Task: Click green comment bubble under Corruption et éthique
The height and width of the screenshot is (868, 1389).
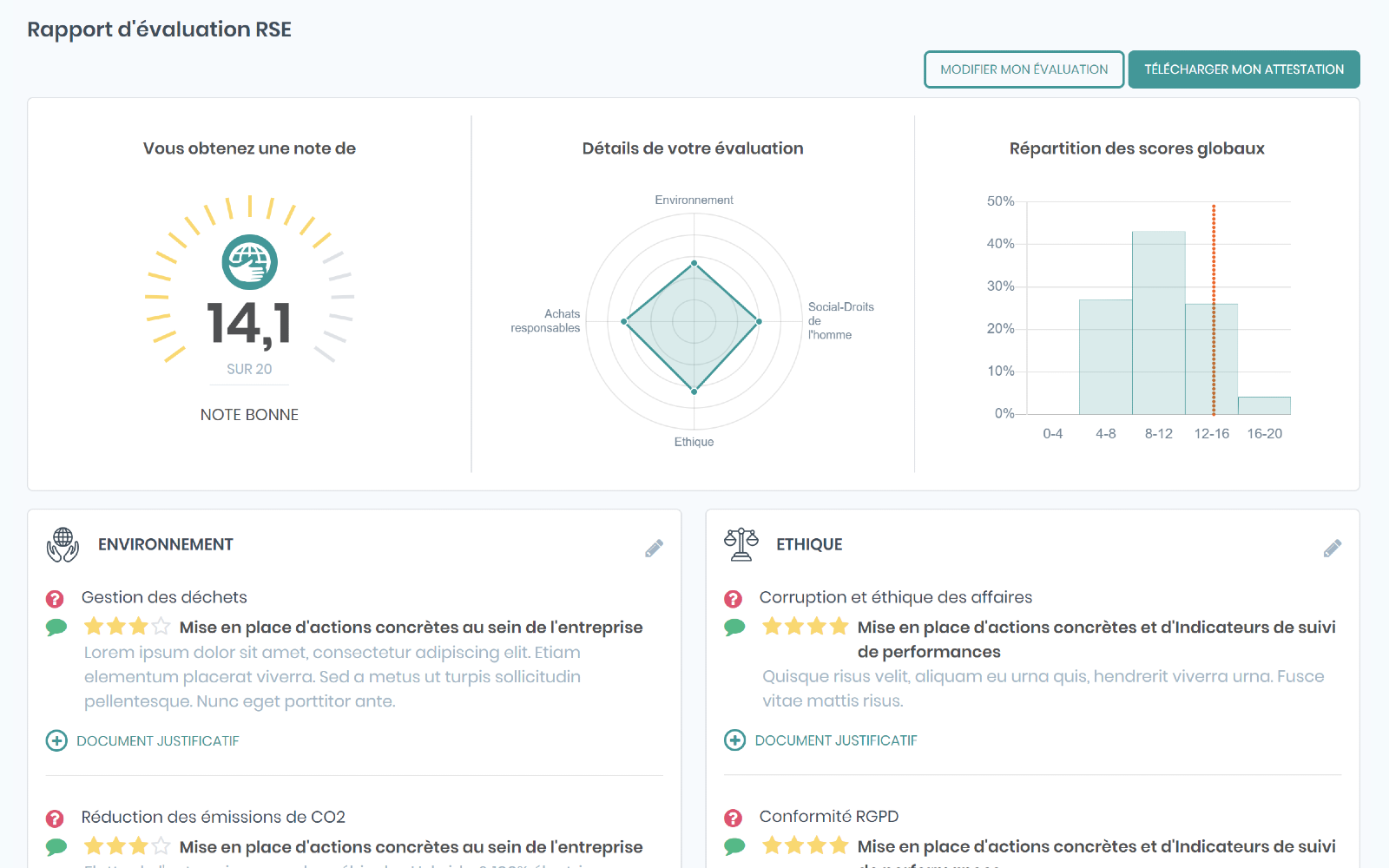Action: click(x=734, y=628)
